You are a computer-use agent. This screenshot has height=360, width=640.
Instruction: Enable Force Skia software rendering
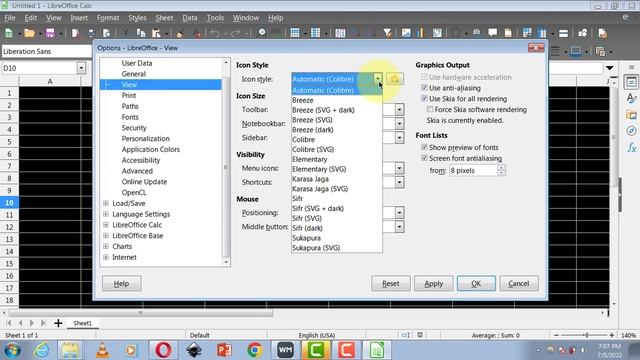coord(430,109)
